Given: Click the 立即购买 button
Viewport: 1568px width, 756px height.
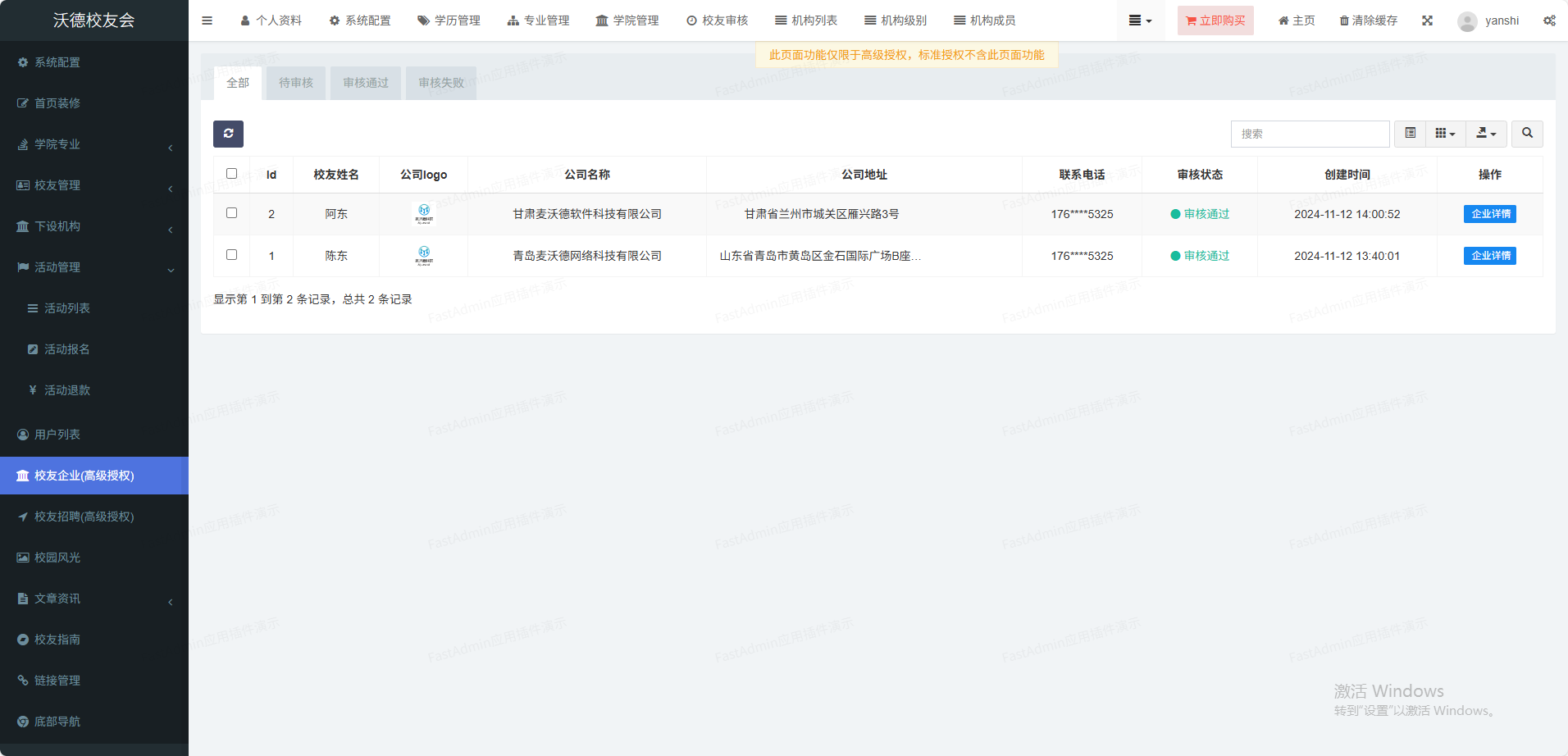Looking at the screenshot, I should [x=1215, y=20].
